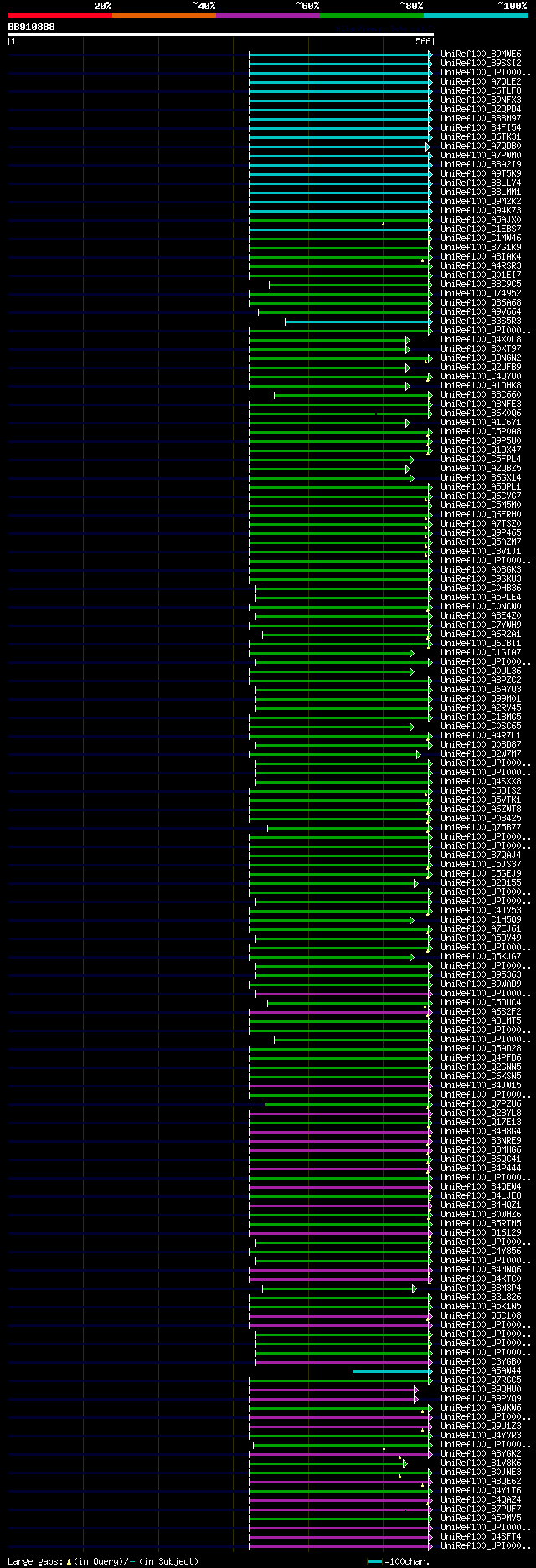Click the orange ~40% identity legend segment
The image size is (536, 1568).
(163, 14)
